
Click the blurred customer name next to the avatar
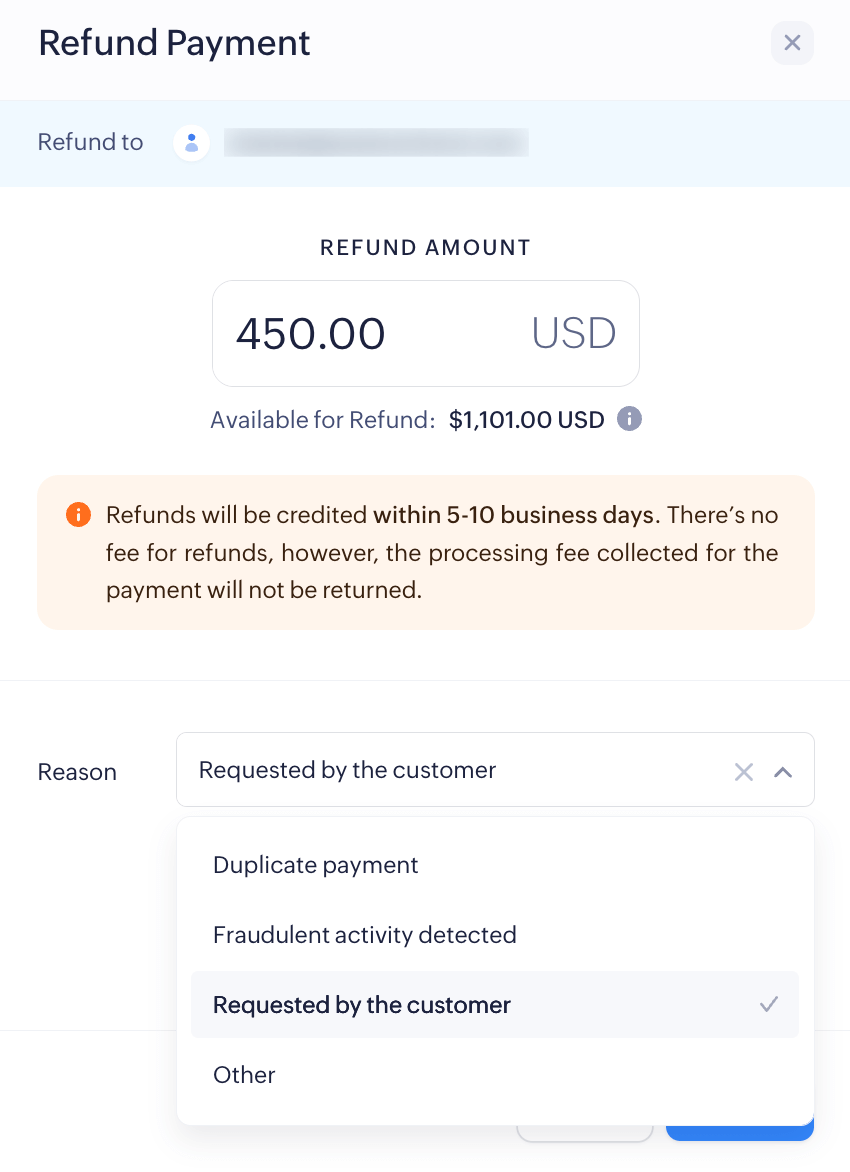point(377,143)
